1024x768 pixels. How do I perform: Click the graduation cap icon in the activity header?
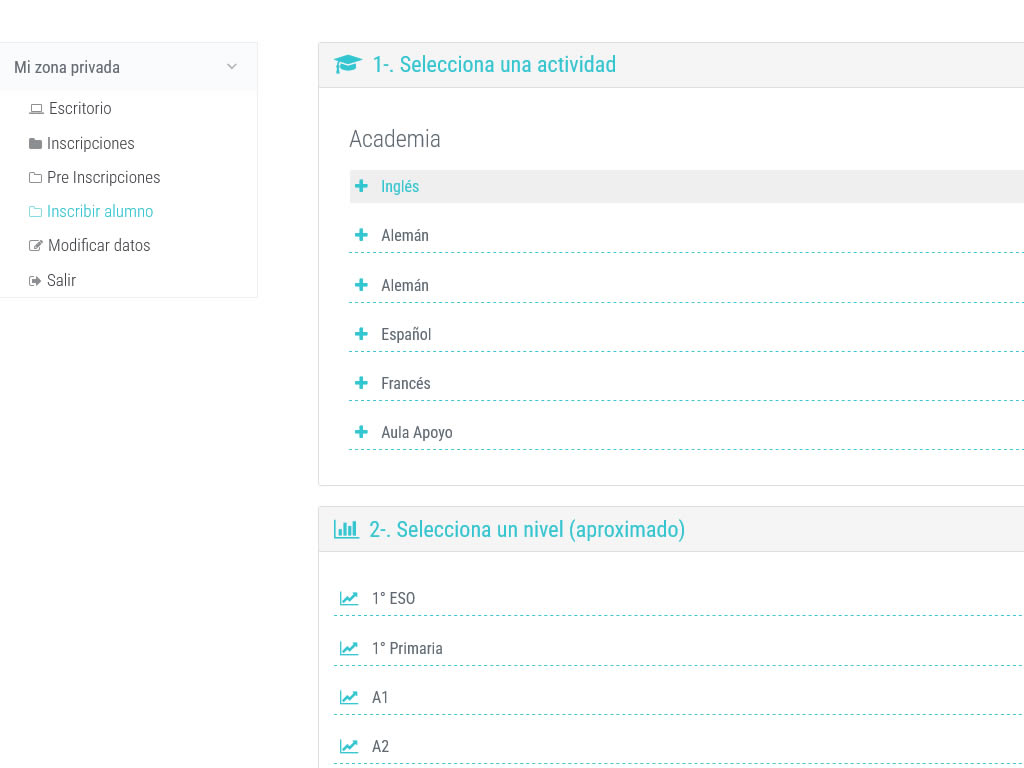(347, 65)
